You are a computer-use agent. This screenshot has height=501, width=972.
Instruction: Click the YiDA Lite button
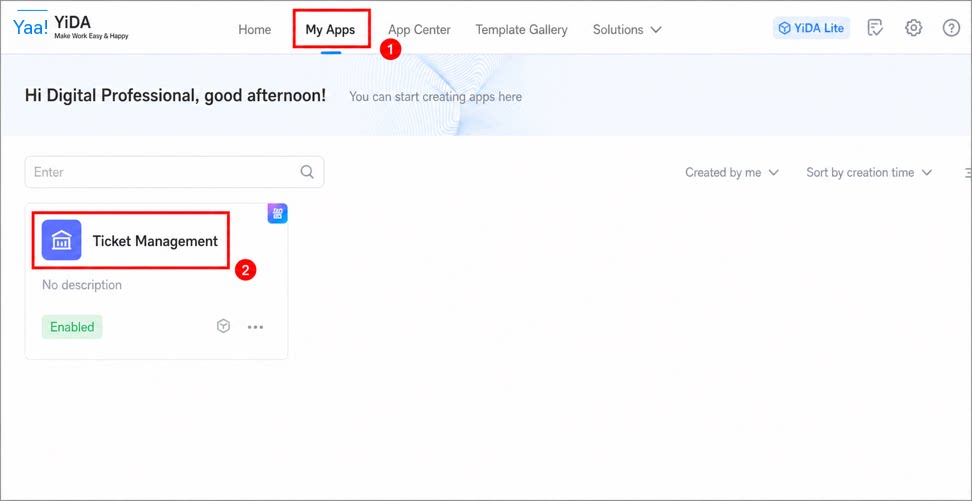(811, 28)
